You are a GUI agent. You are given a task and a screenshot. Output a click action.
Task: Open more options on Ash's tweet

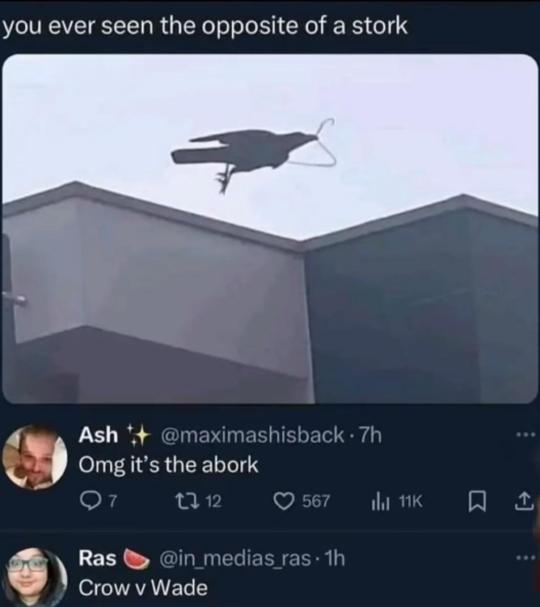(x=526, y=435)
